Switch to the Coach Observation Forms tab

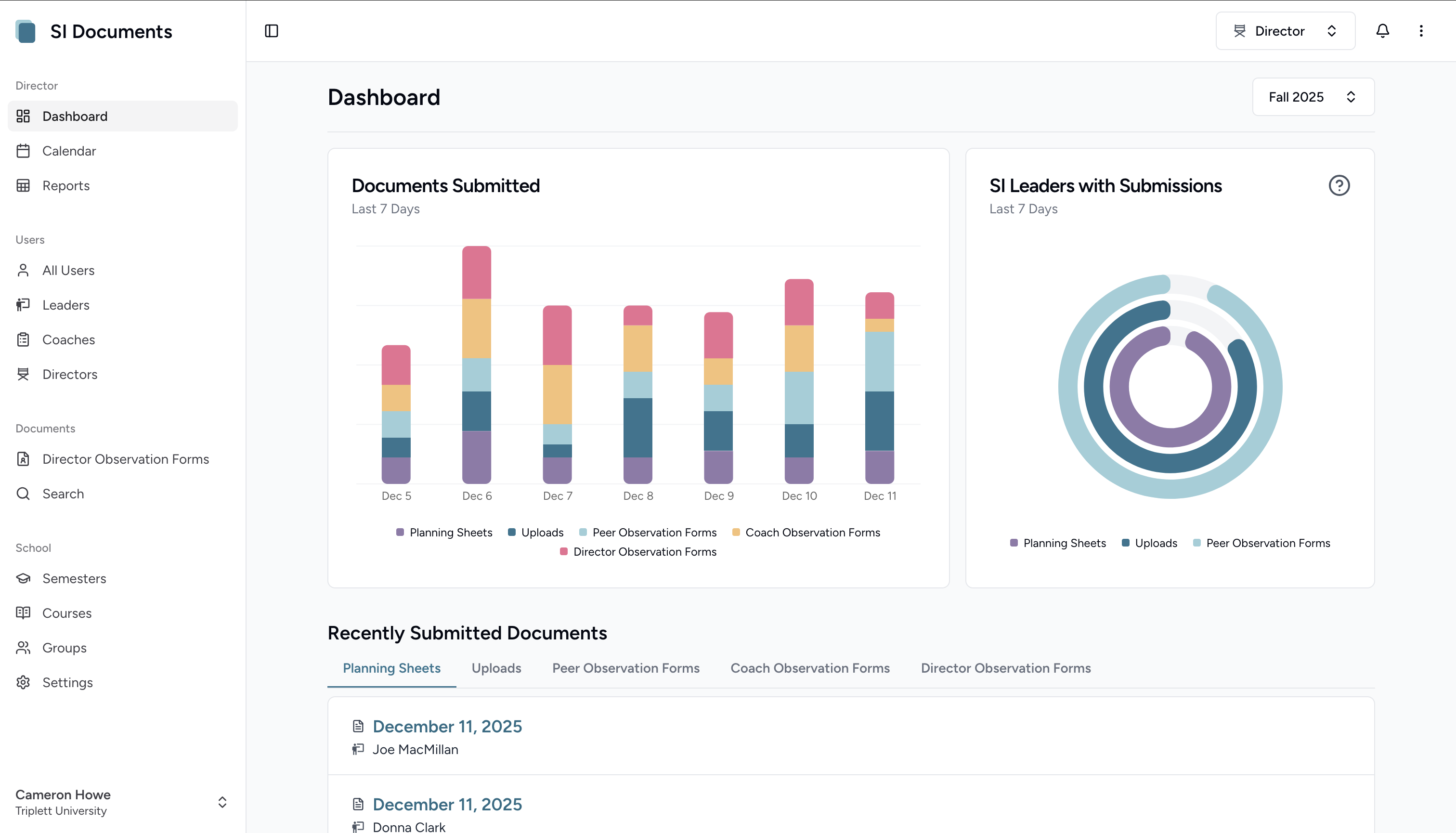tap(810, 668)
